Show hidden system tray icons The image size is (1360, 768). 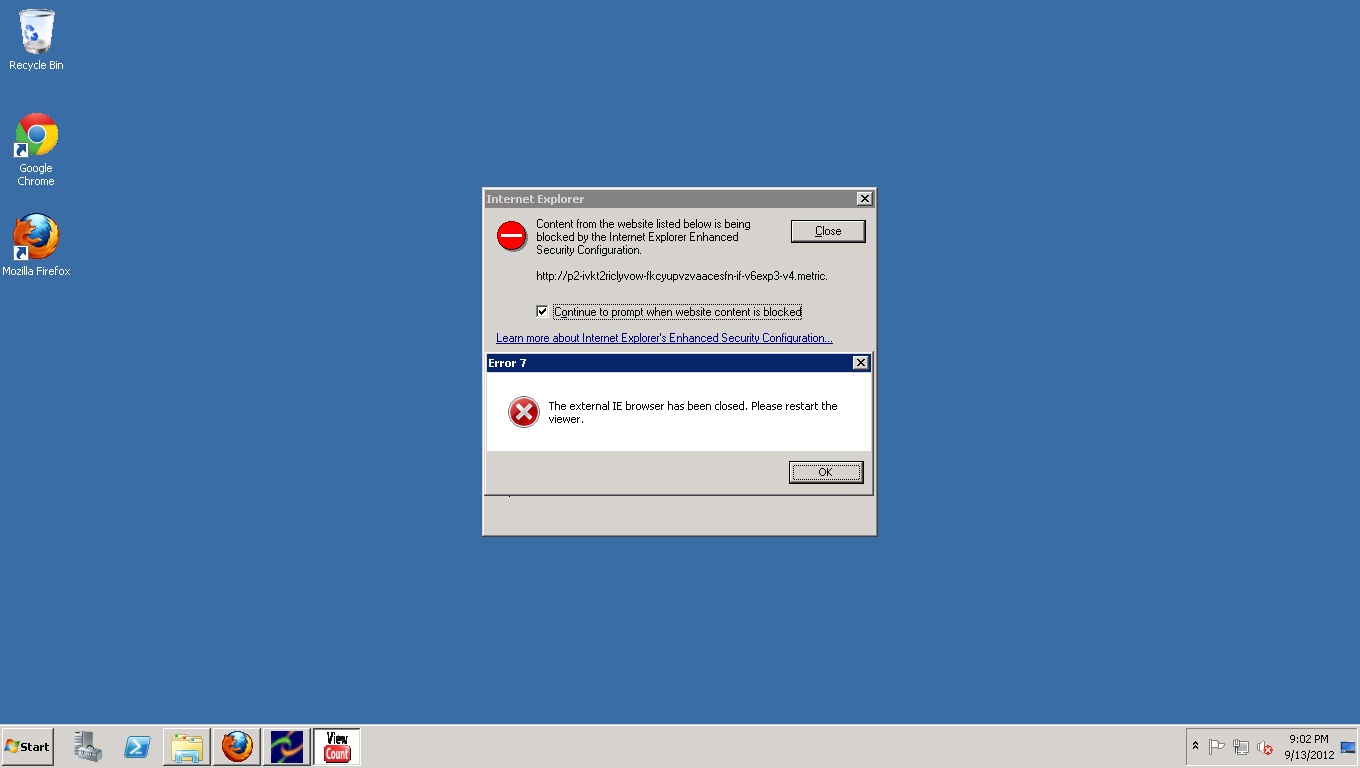tap(1195, 746)
